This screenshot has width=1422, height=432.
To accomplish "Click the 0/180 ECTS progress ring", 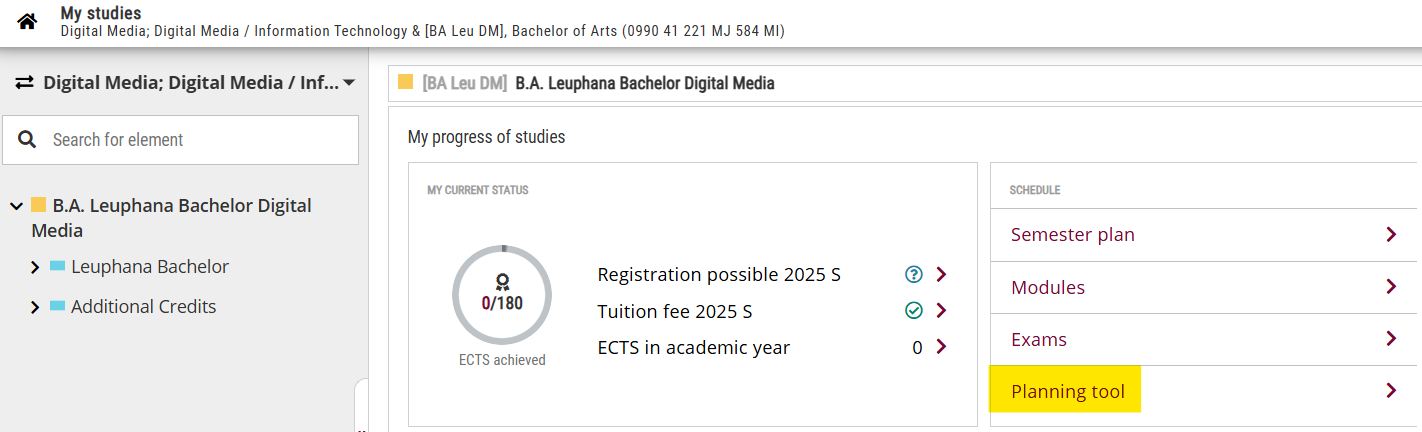I will click(x=502, y=295).
